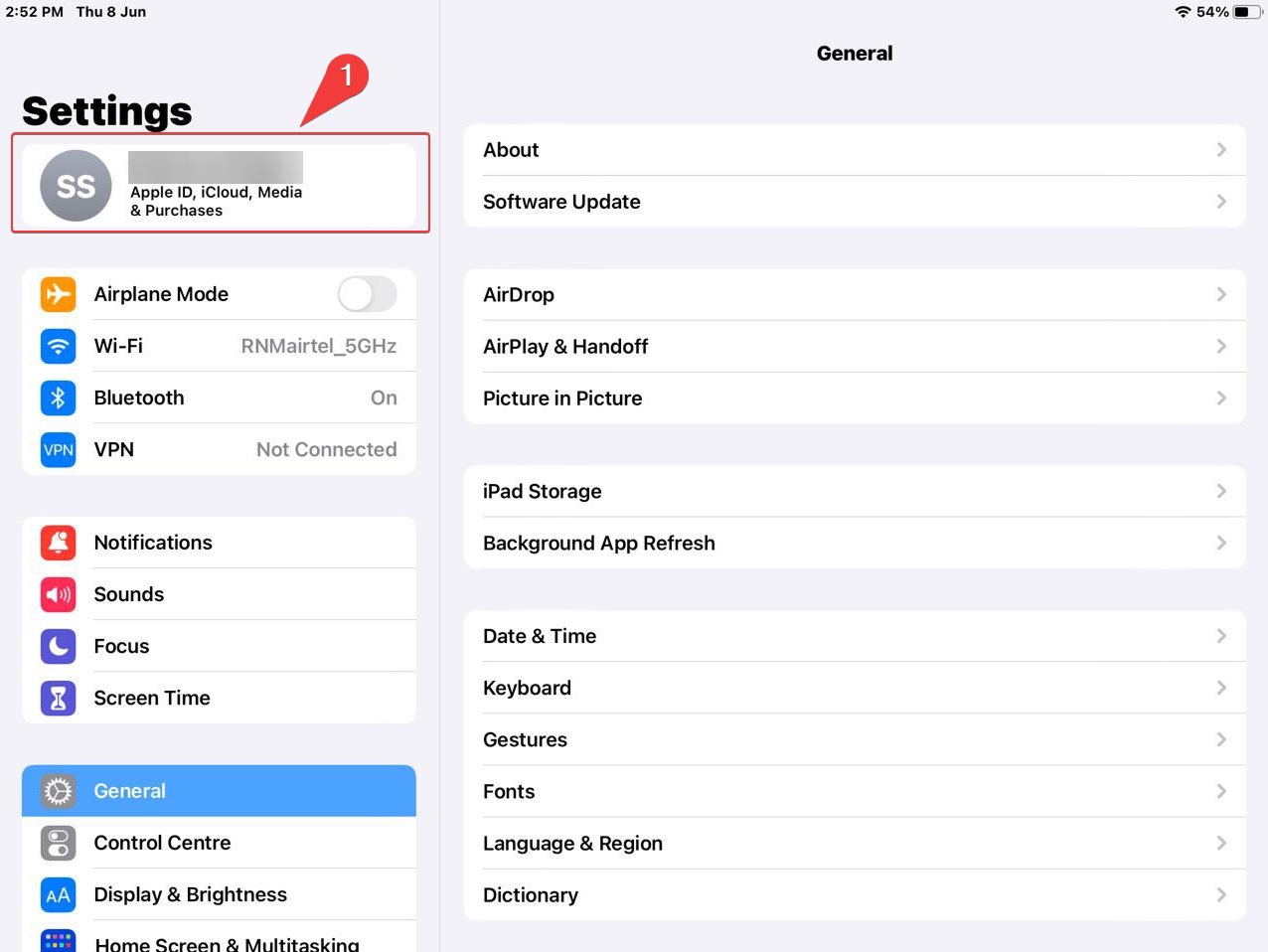The image size is (1268, 952).
Task: Tap the Focus moon icon
Action: tap(59, 646)
